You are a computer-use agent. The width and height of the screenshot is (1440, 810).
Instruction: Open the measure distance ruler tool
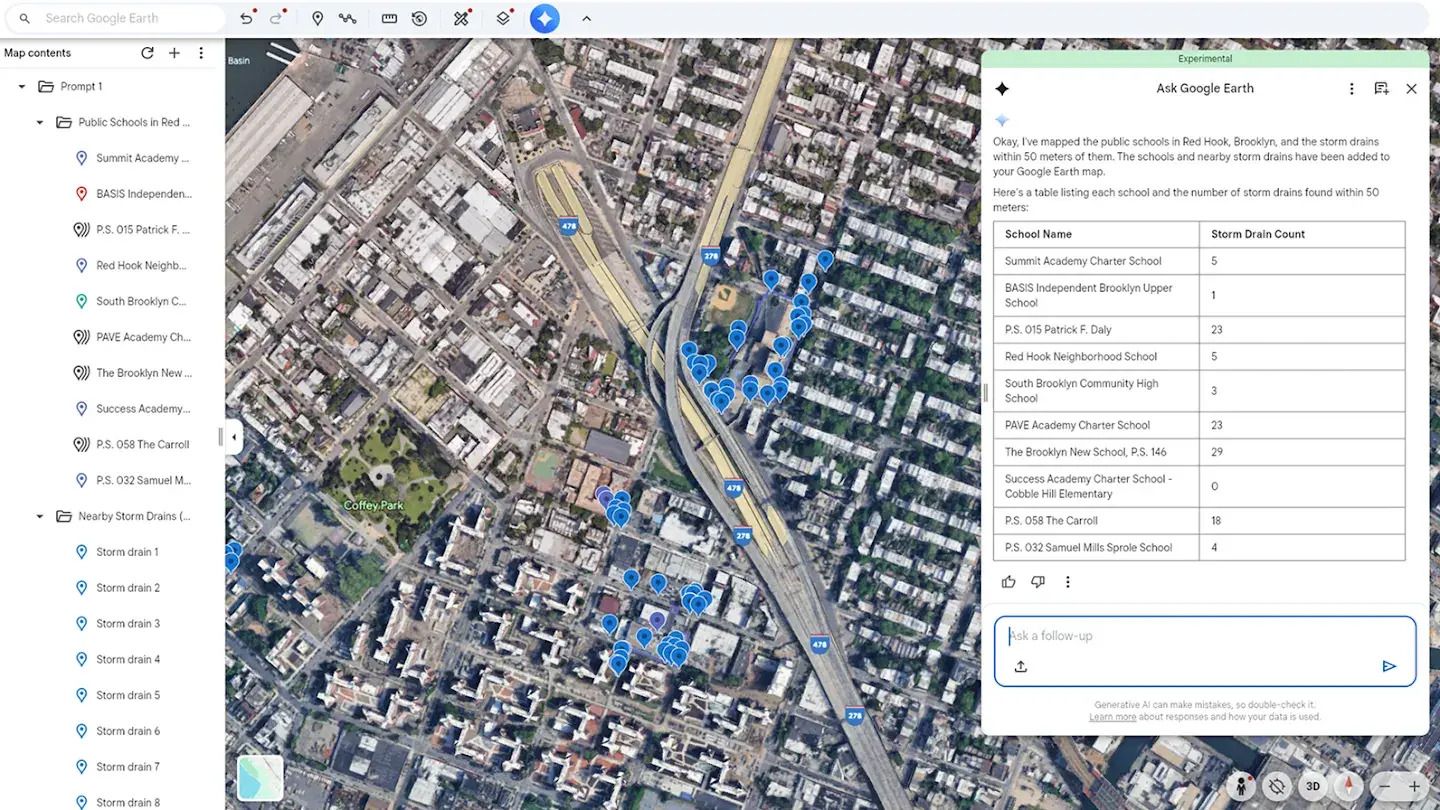pos(390,18)
